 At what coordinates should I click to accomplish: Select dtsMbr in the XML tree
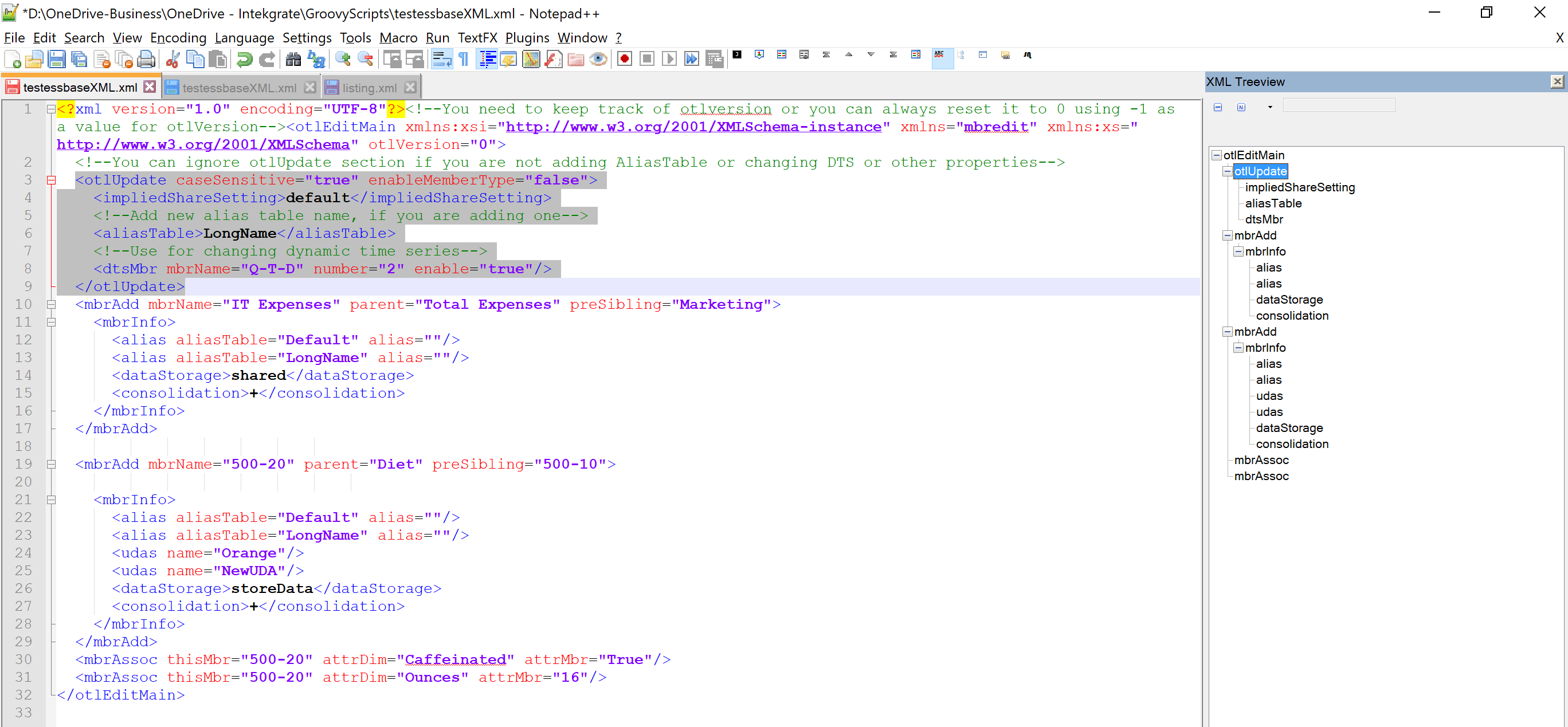tap(1264, 219)
